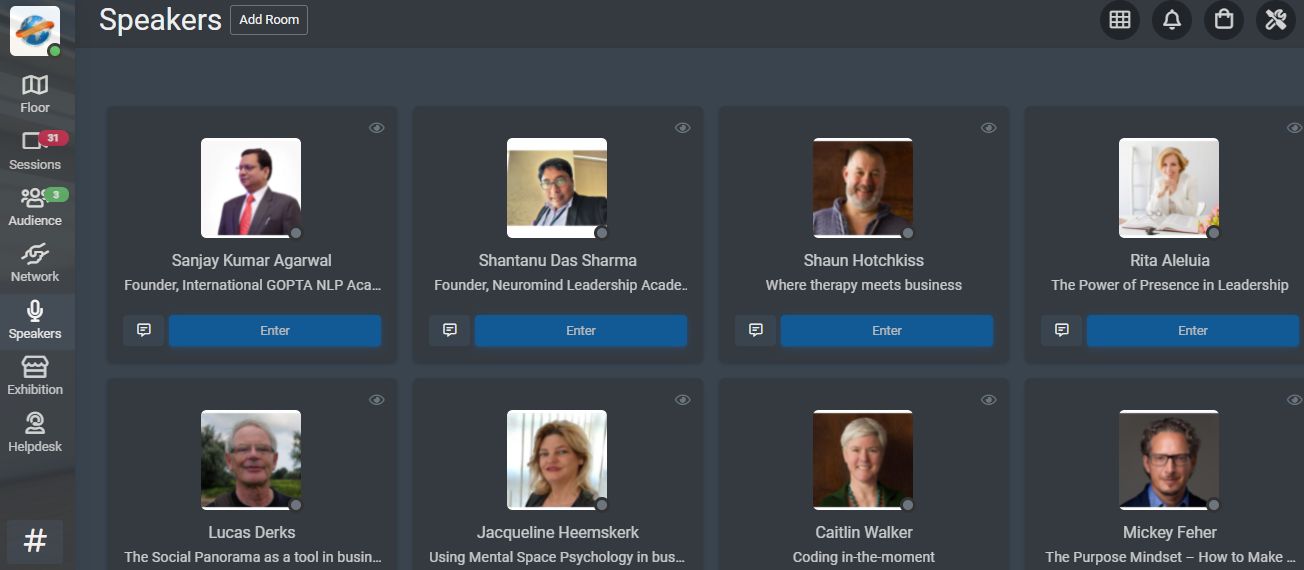Image resolution: width=1304 pixels, height=570 pixels.
Task: Click Lucas Derks profile photo
Action: tap(251, 460)
